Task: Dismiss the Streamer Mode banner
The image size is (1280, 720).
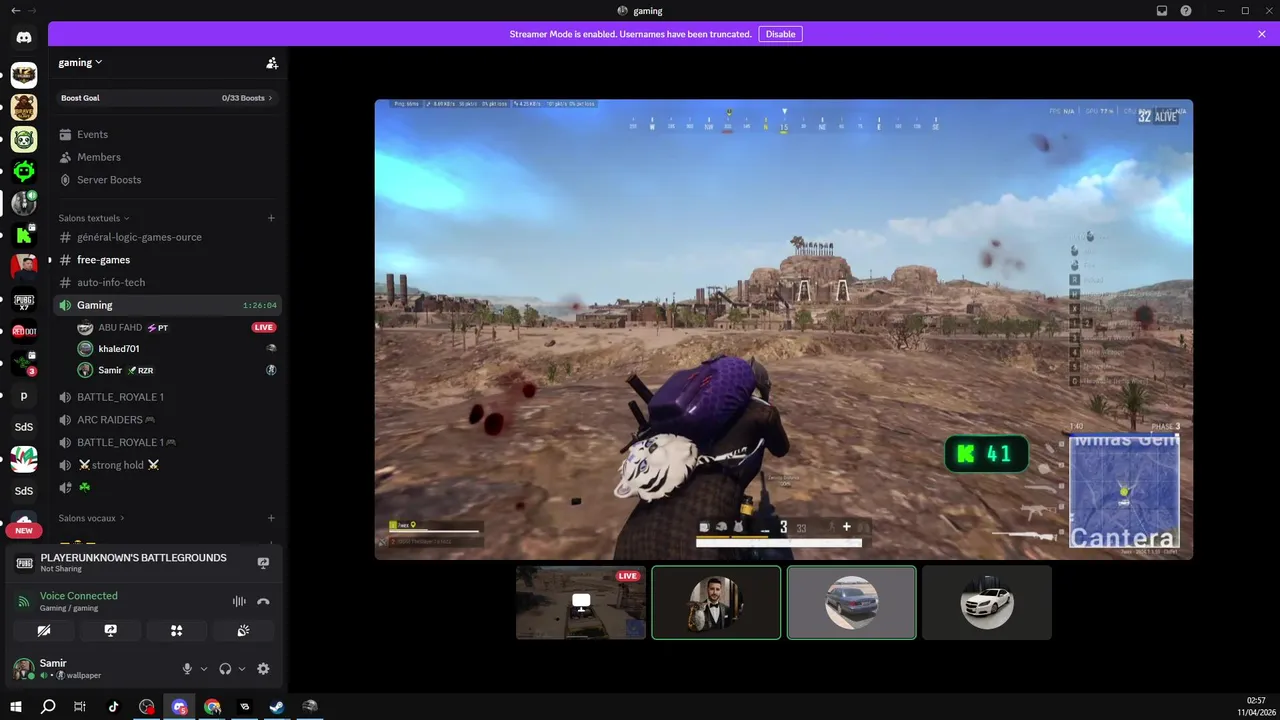Action: [1262, 34]
